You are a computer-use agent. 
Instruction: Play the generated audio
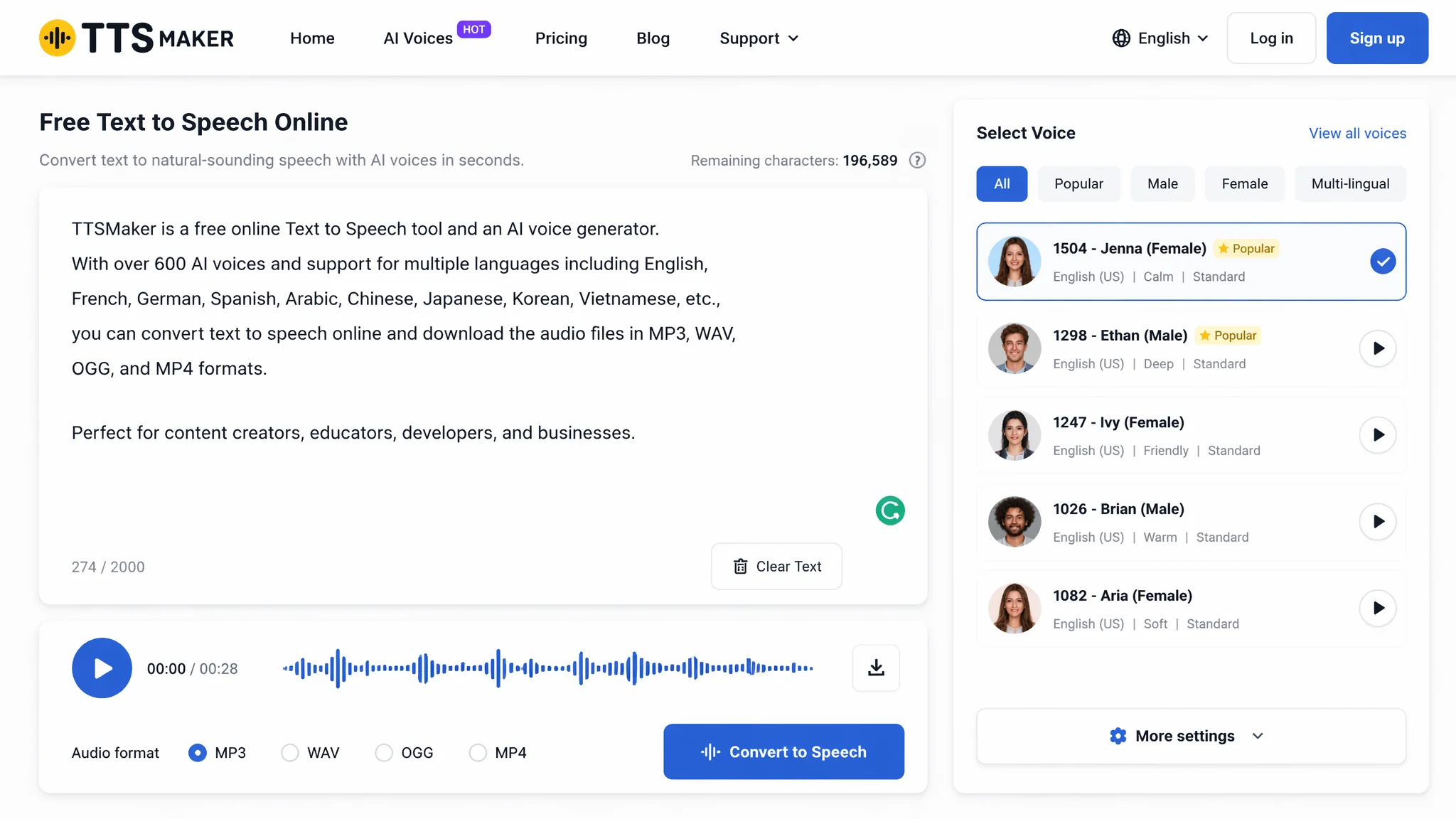click(102, 668)
